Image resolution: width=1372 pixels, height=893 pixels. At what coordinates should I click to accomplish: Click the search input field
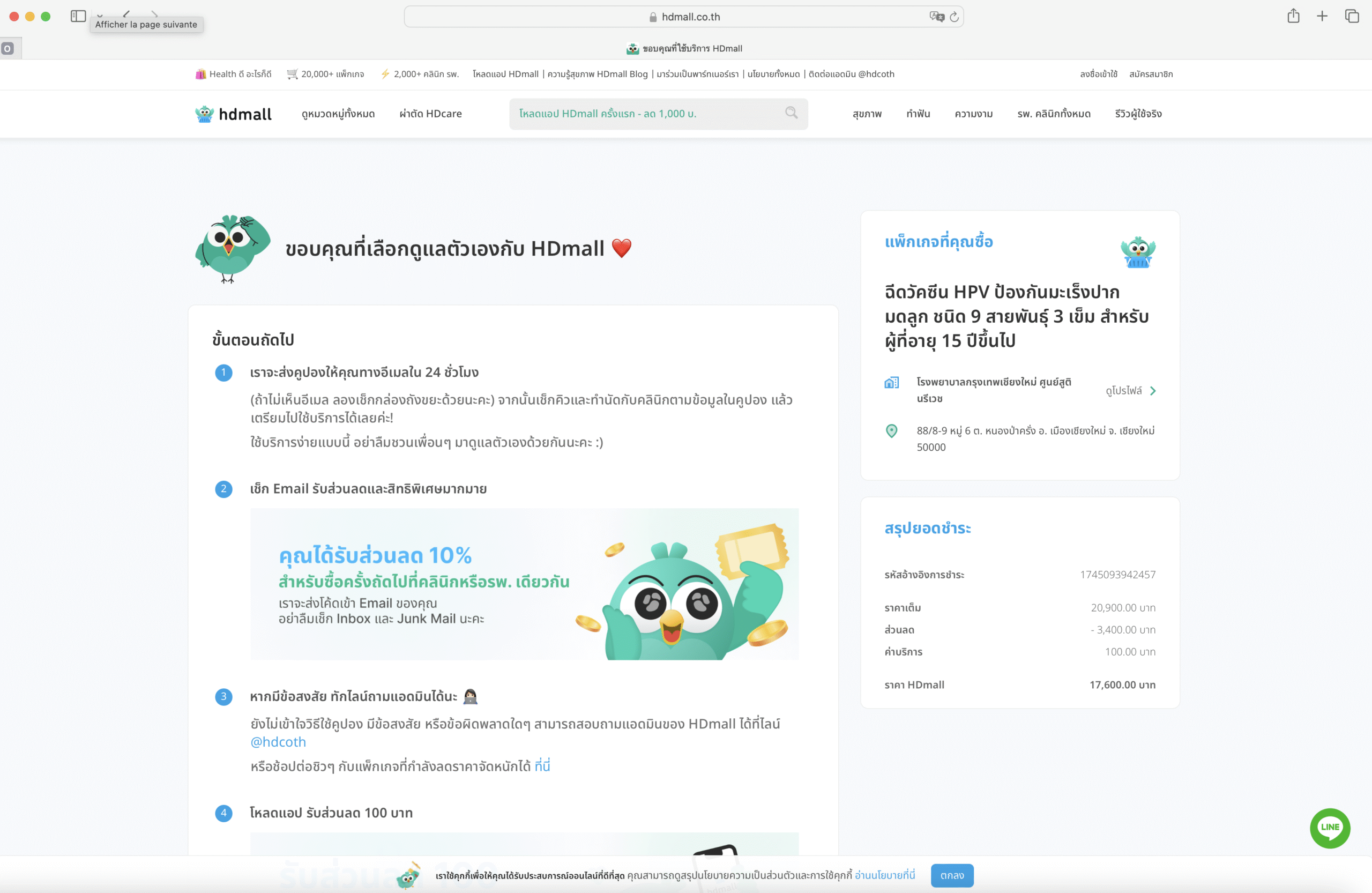click(x=646, y=114)
